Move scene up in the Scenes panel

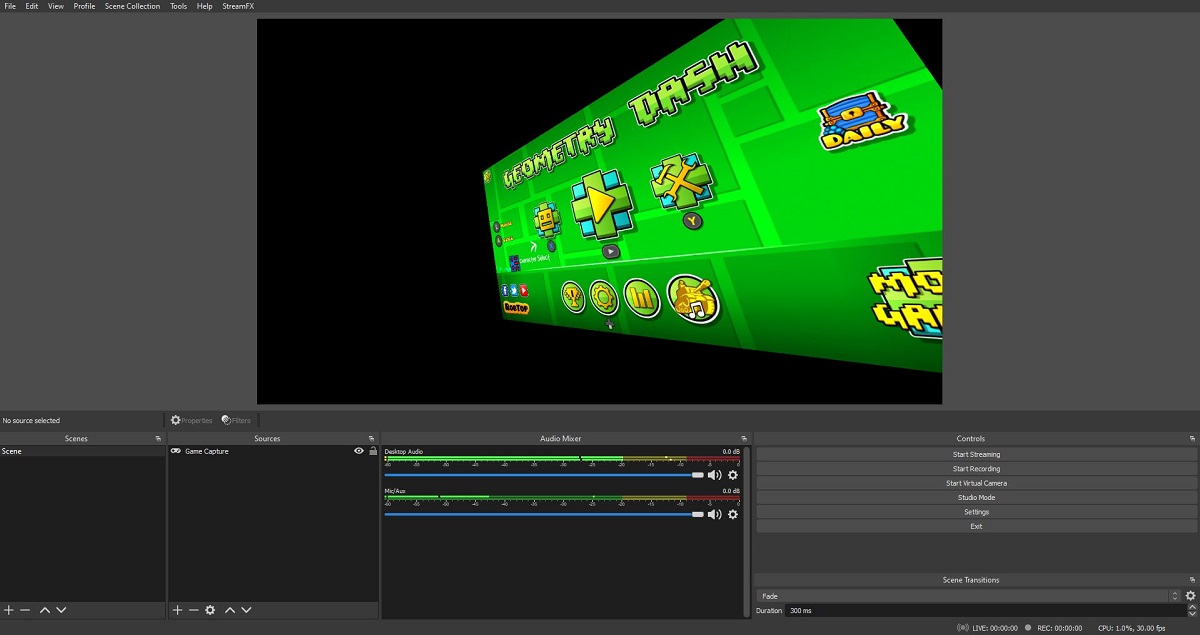coord(45,610)
